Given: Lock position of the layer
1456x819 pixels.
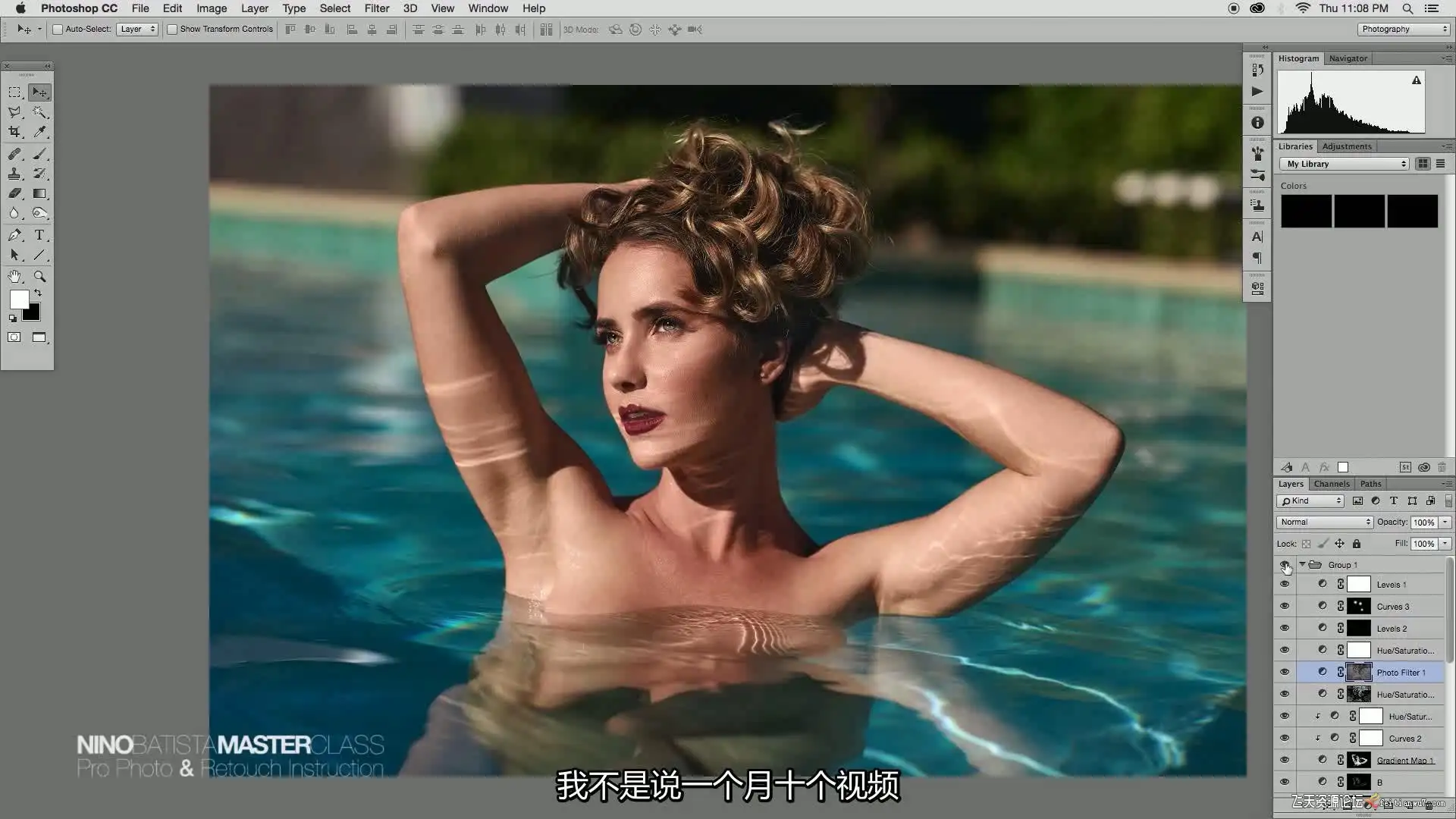Looking at the screenshot, I should (1340, 544).
